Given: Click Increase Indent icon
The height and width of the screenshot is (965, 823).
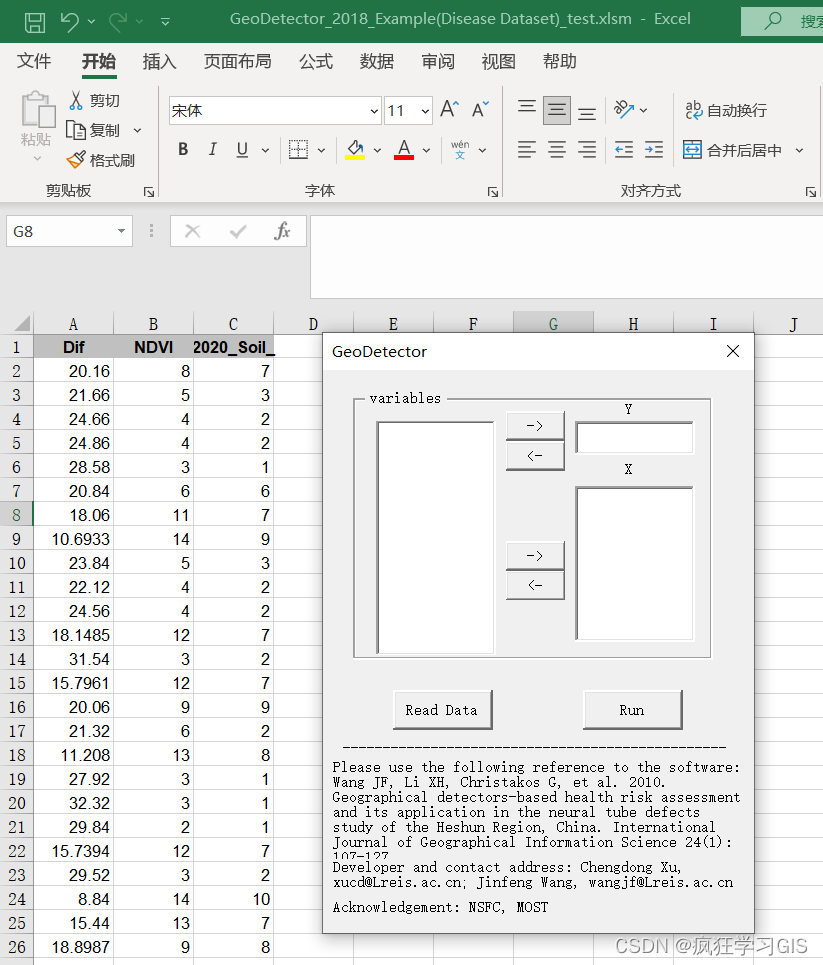Looking at the screenshot, I should tap(654, 150).
